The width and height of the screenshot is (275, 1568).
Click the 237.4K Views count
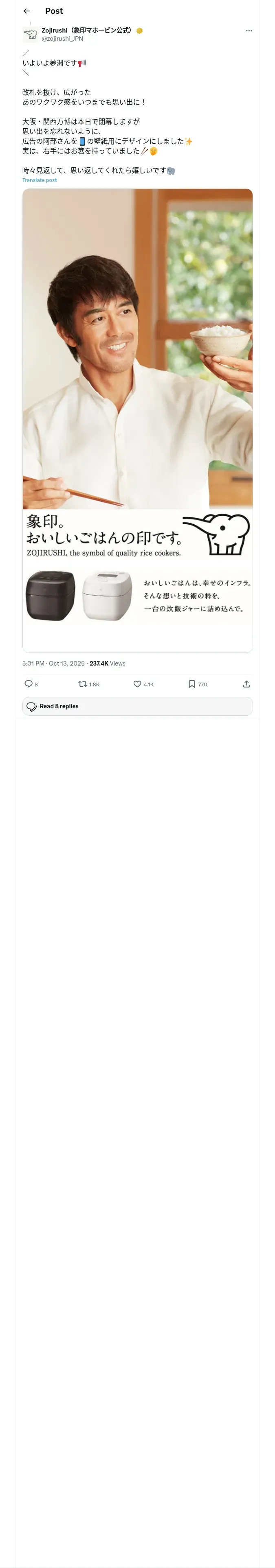[107, 664]
